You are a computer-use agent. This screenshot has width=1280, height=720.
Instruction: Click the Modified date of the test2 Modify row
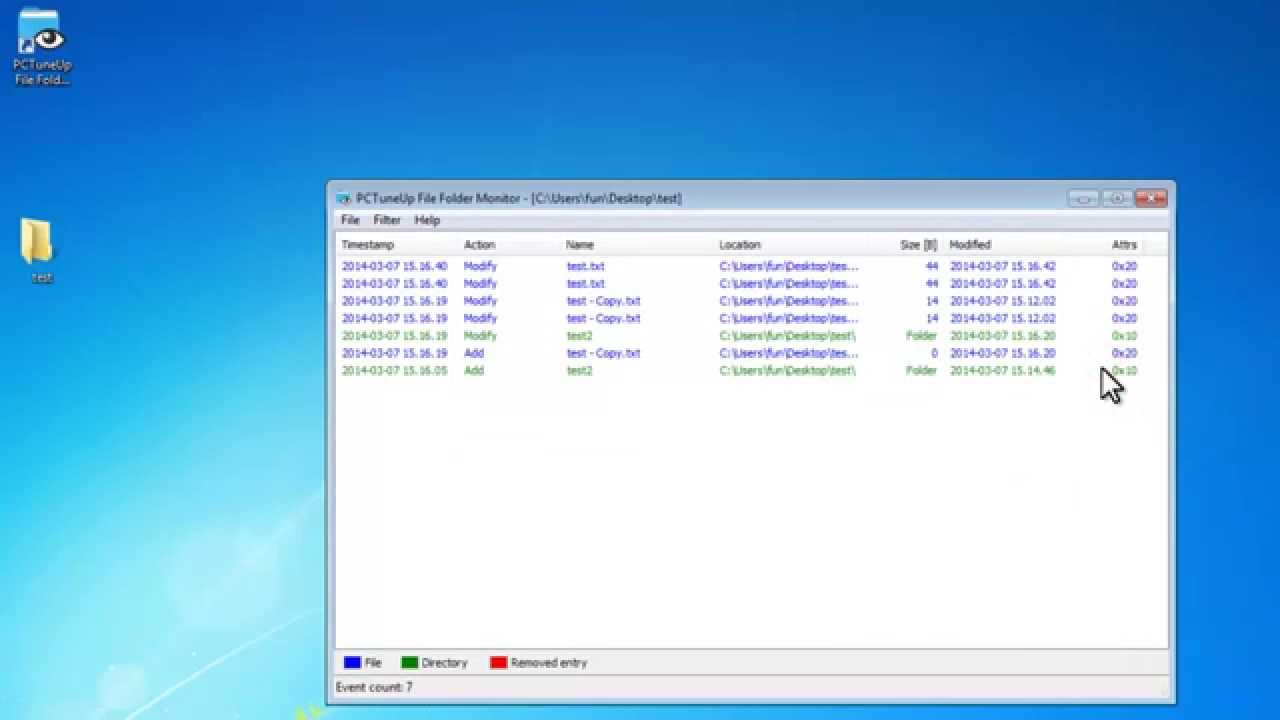tap(1002, 336)
